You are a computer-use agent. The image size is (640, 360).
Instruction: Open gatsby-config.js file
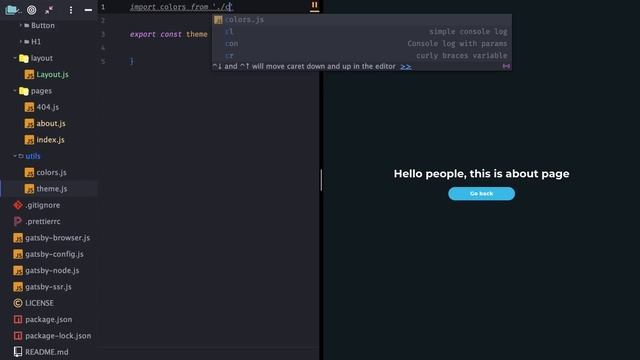(x=54, y=254)
